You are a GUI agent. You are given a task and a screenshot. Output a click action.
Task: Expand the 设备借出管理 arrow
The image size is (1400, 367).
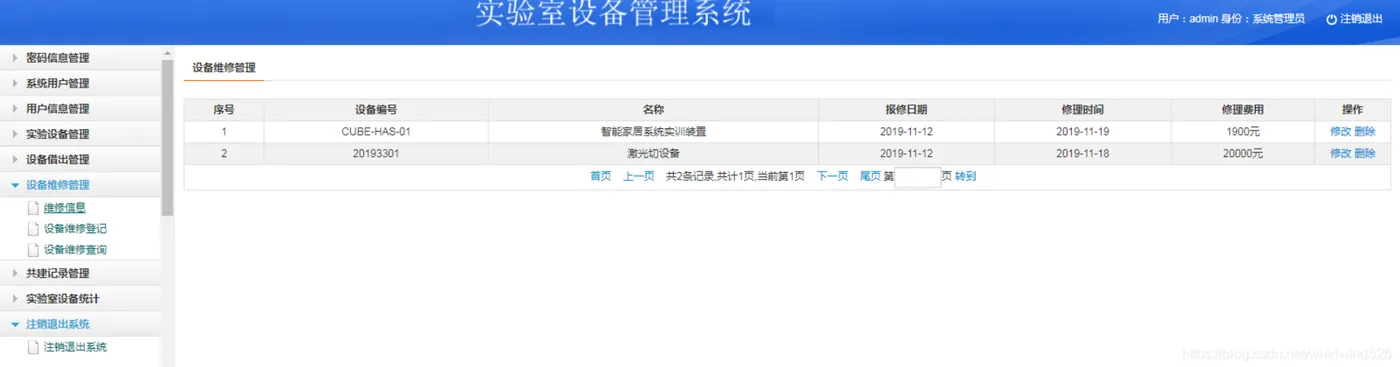click(15, 160)
